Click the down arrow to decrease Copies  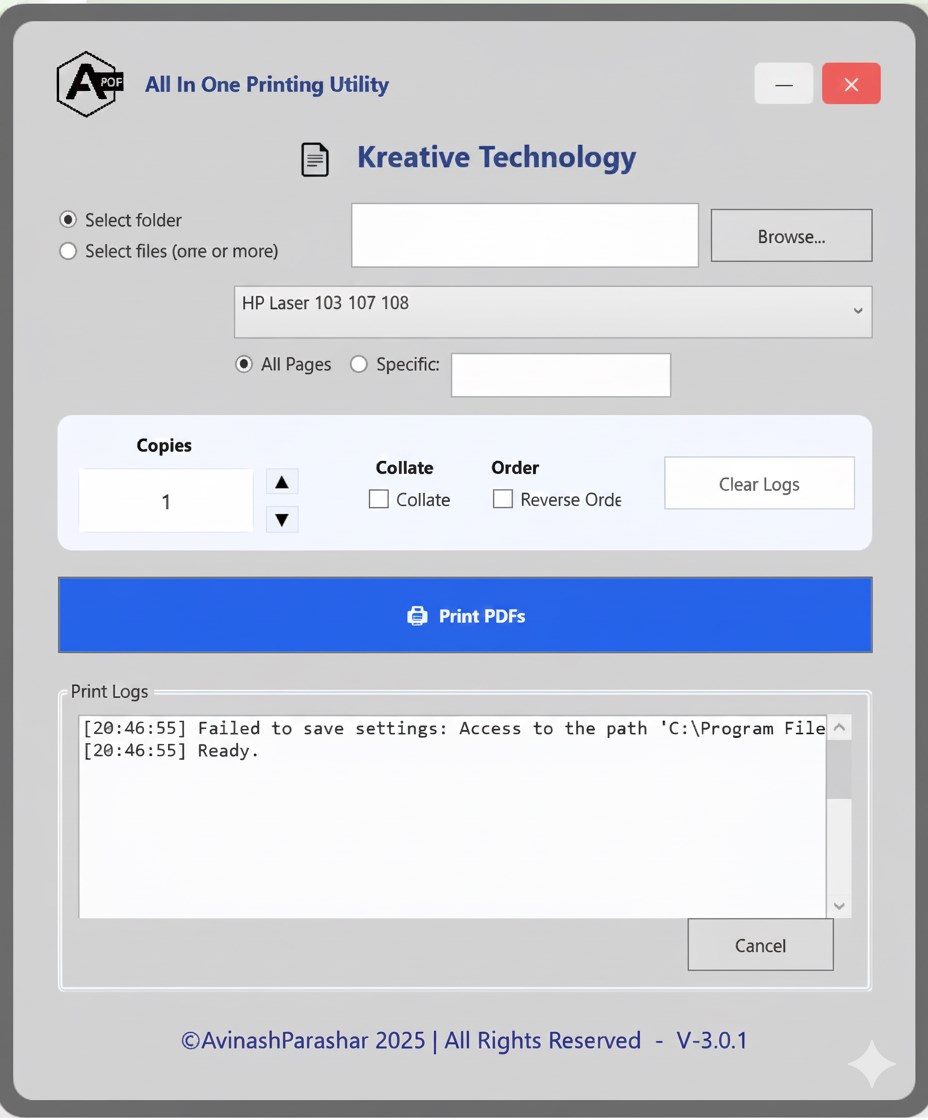[281, 519]
